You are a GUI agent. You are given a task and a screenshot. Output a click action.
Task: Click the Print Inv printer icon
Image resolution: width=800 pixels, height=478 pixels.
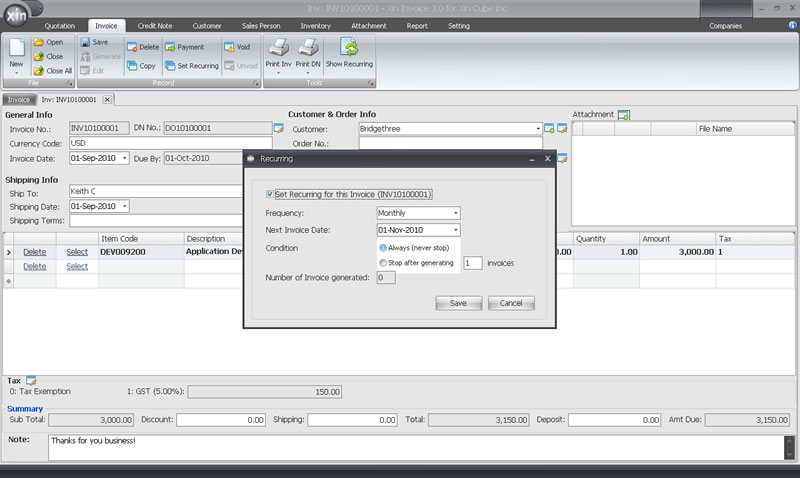pos(279,48)
